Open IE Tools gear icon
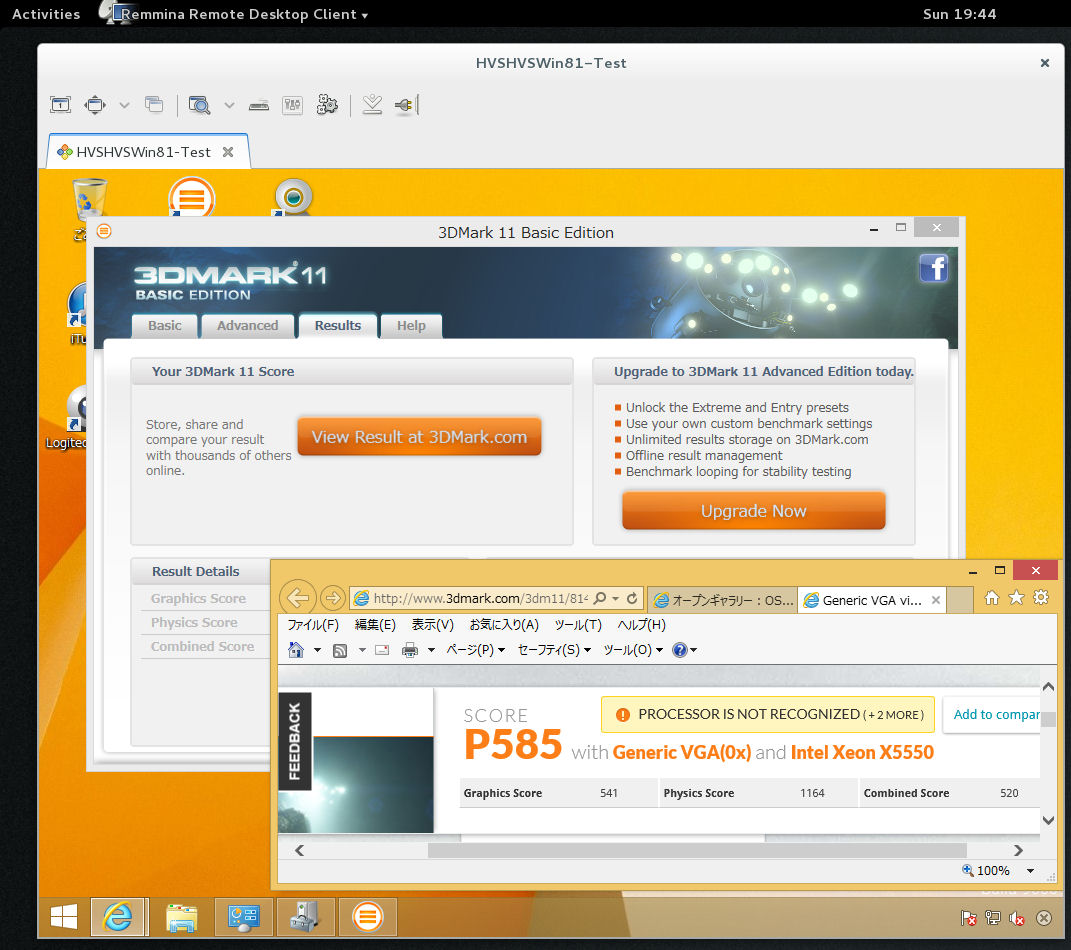 point(1041,598)
